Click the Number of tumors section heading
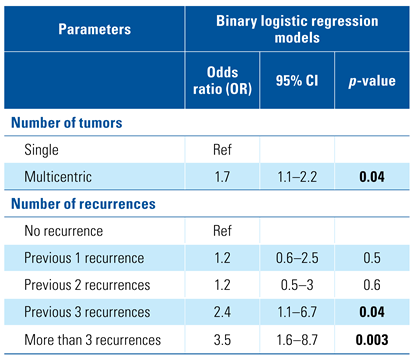414x360 pixels. pos(67,123)
